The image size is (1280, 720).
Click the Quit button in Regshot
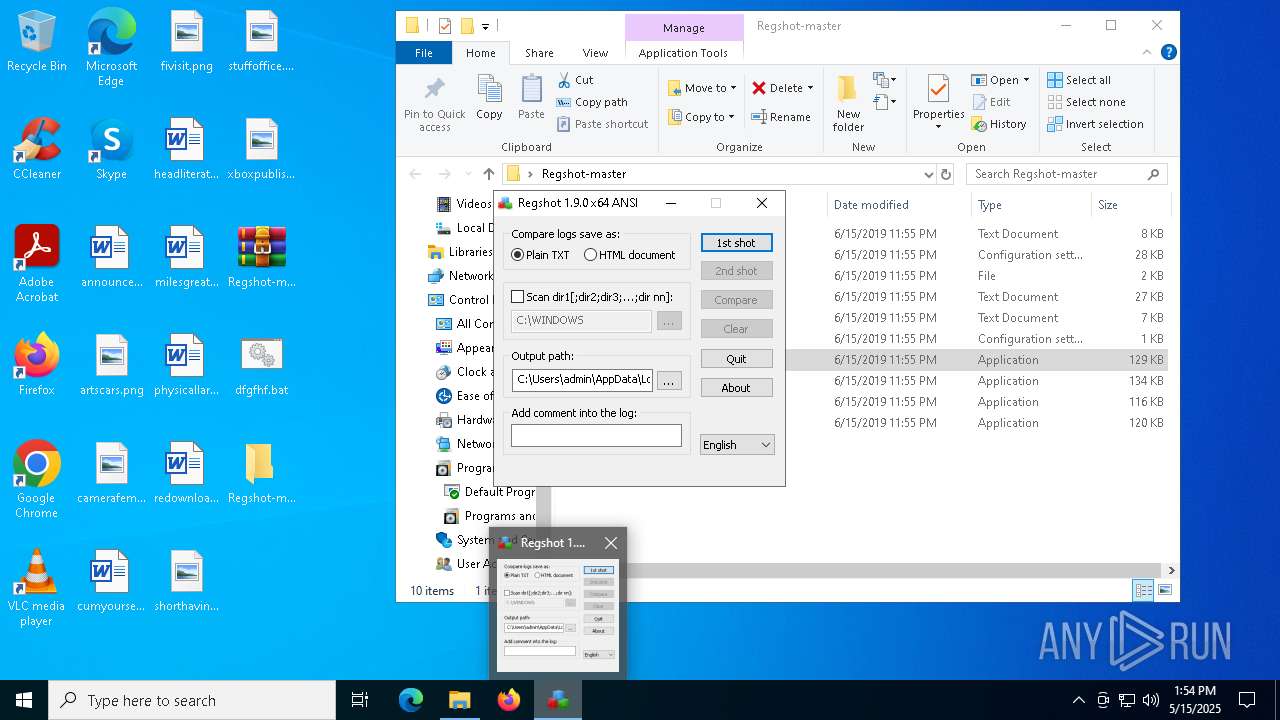(x=736, y=359)
